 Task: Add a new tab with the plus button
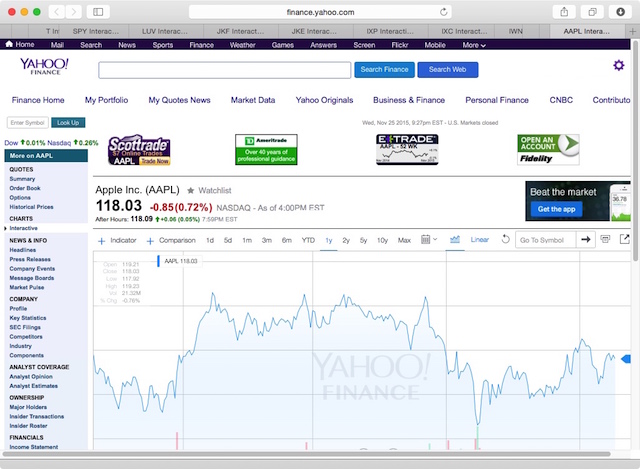coord(632,31)
